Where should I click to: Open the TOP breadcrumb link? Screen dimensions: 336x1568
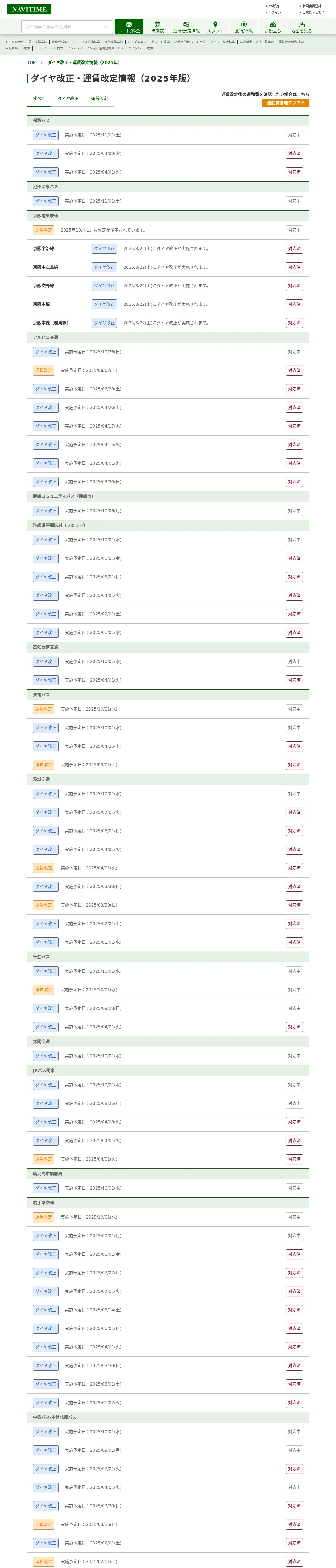(x=31, y=63)
